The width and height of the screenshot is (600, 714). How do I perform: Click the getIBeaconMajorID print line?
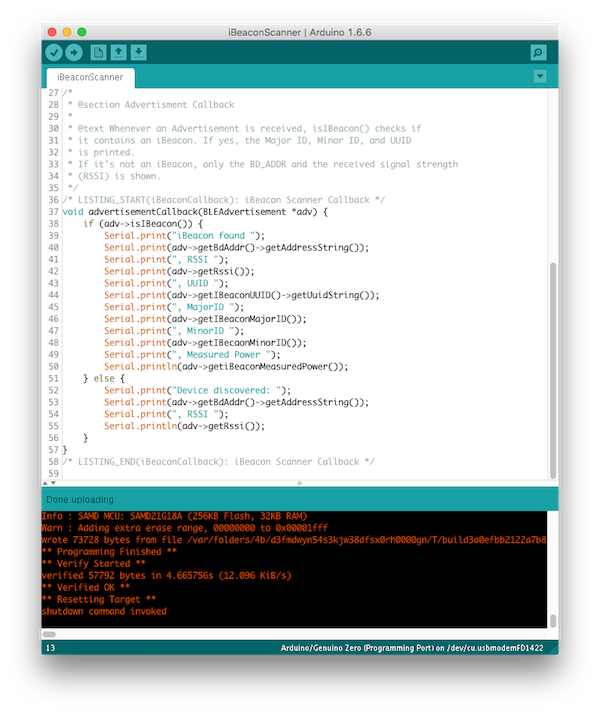point(205,319)
